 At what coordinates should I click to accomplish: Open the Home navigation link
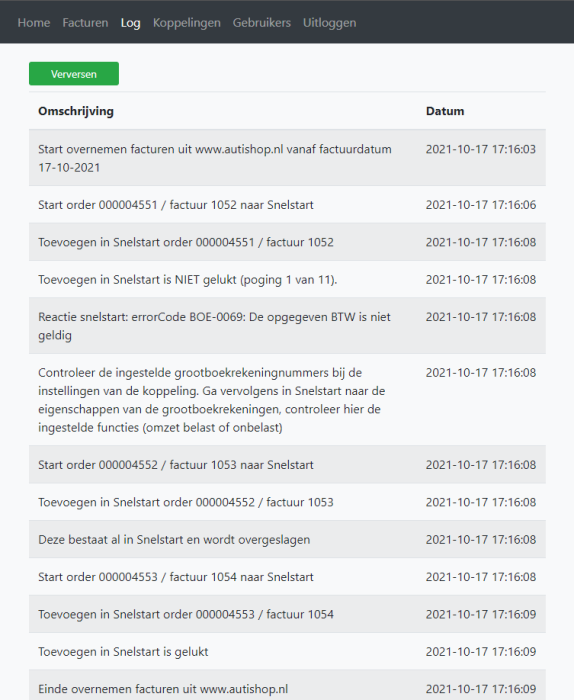point(33,23)
